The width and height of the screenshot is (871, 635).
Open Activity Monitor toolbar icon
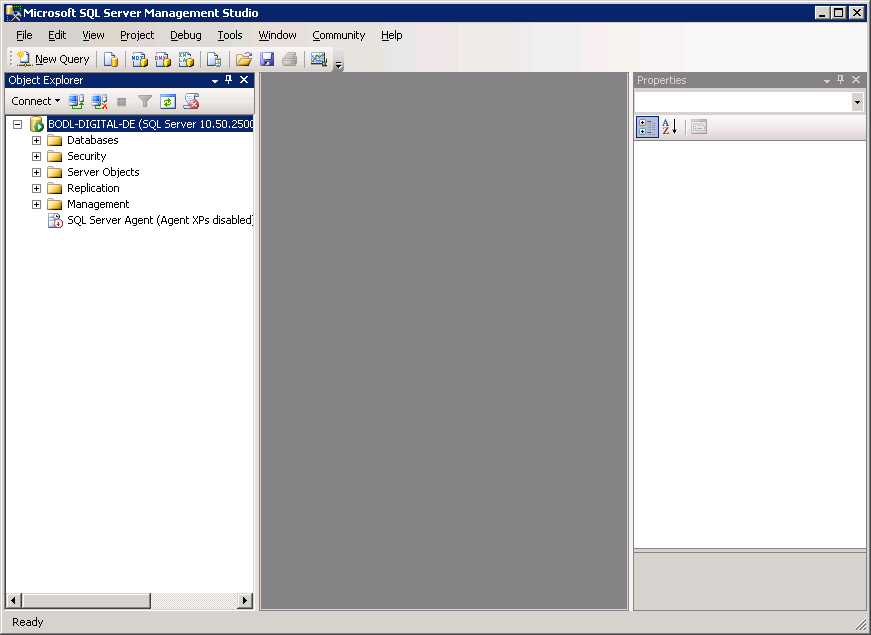(x=319, y=59)
